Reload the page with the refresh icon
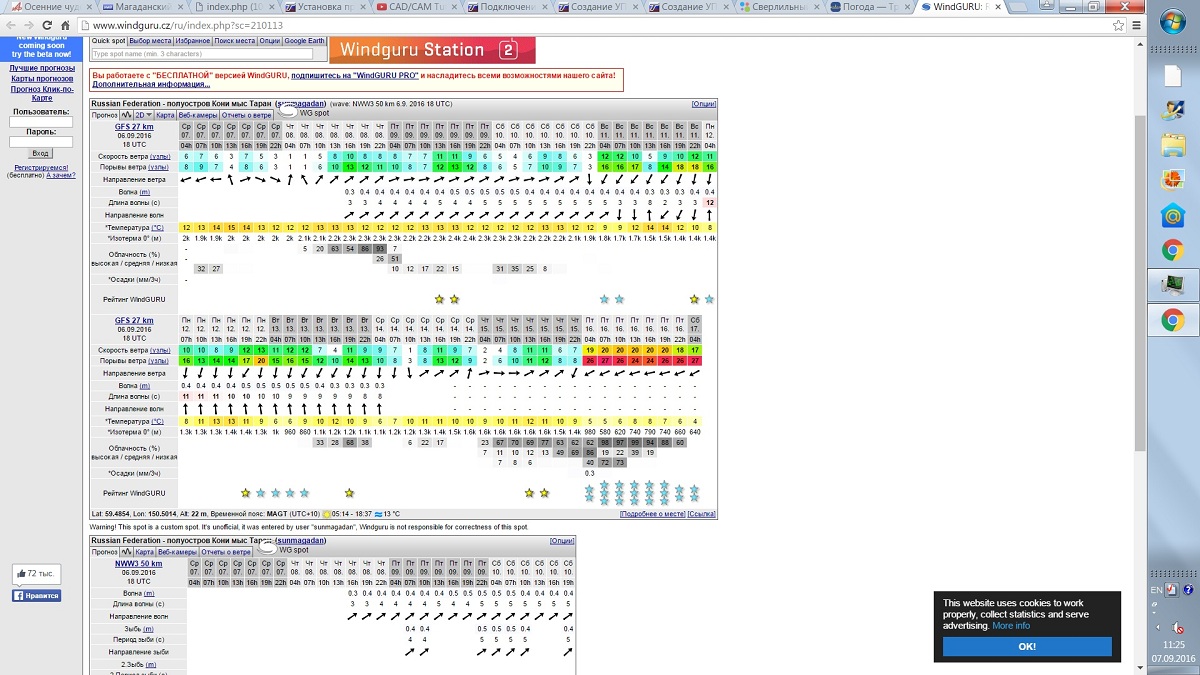Viewport: 1200px width, 675px height. [x=45, y=25]
